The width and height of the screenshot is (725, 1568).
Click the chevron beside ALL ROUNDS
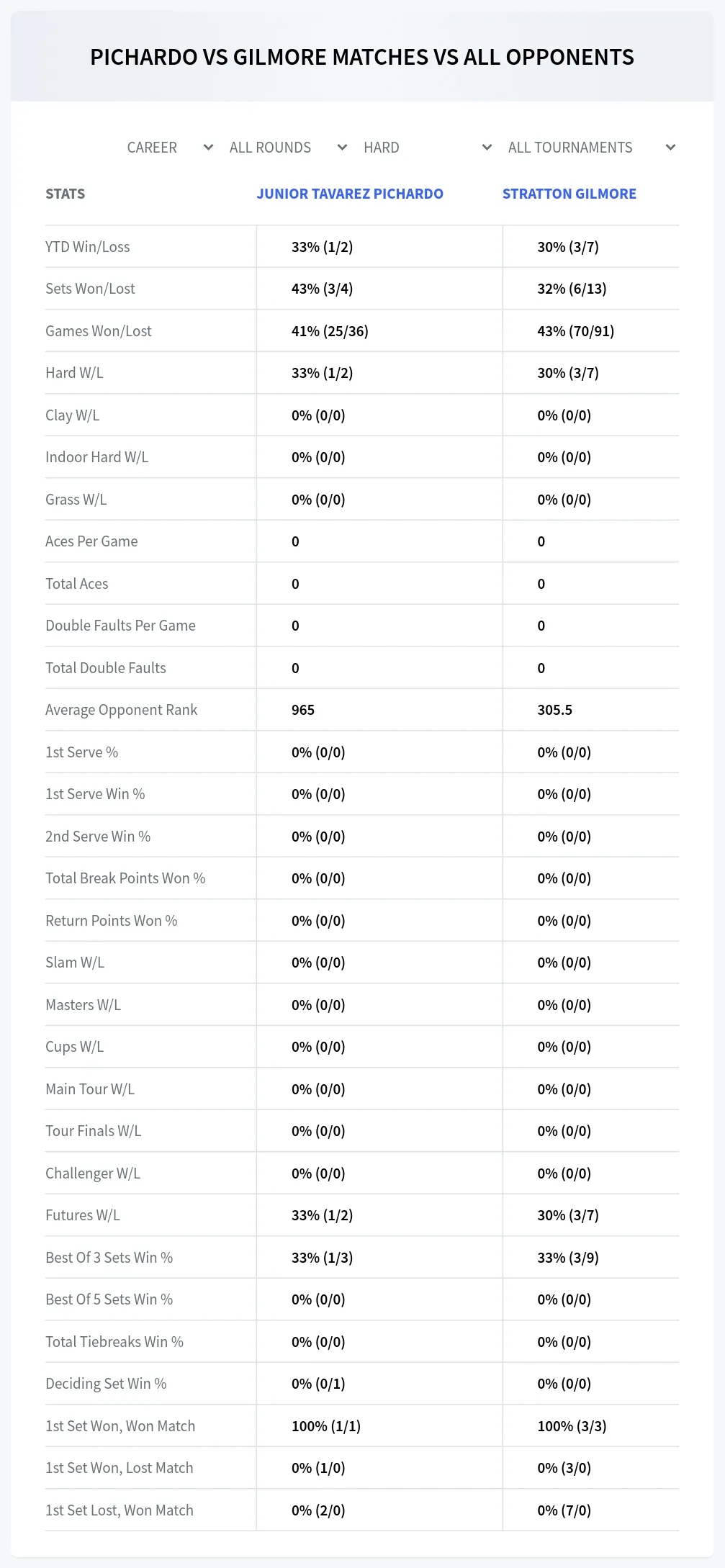coord(342,148)
